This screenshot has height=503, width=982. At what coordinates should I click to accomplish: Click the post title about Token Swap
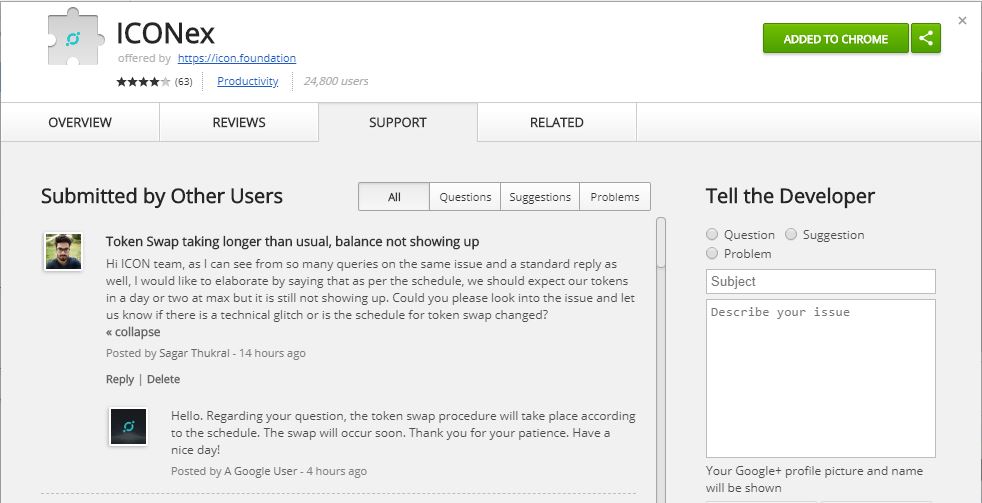(x=292, y=241)
